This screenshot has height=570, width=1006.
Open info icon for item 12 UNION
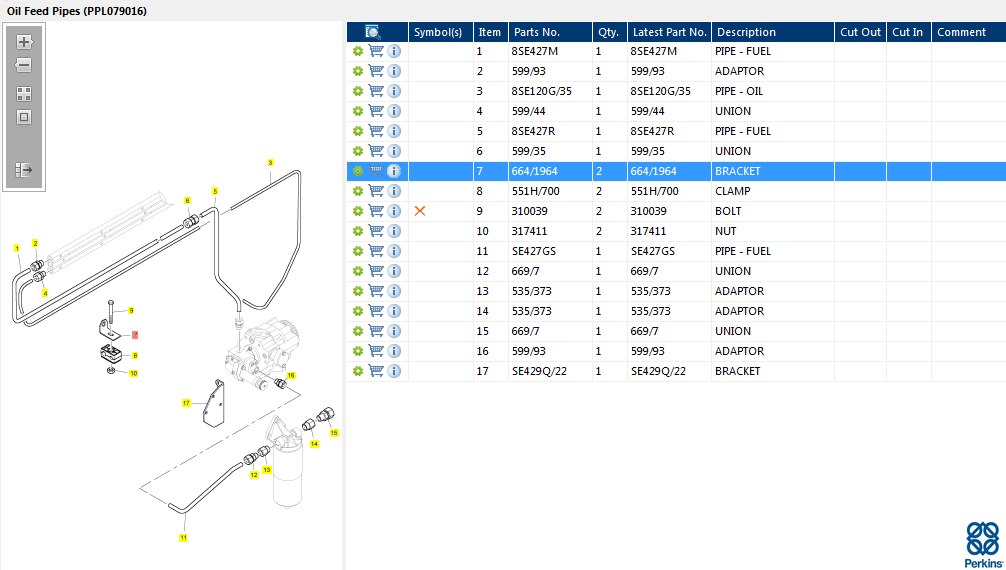394,271
